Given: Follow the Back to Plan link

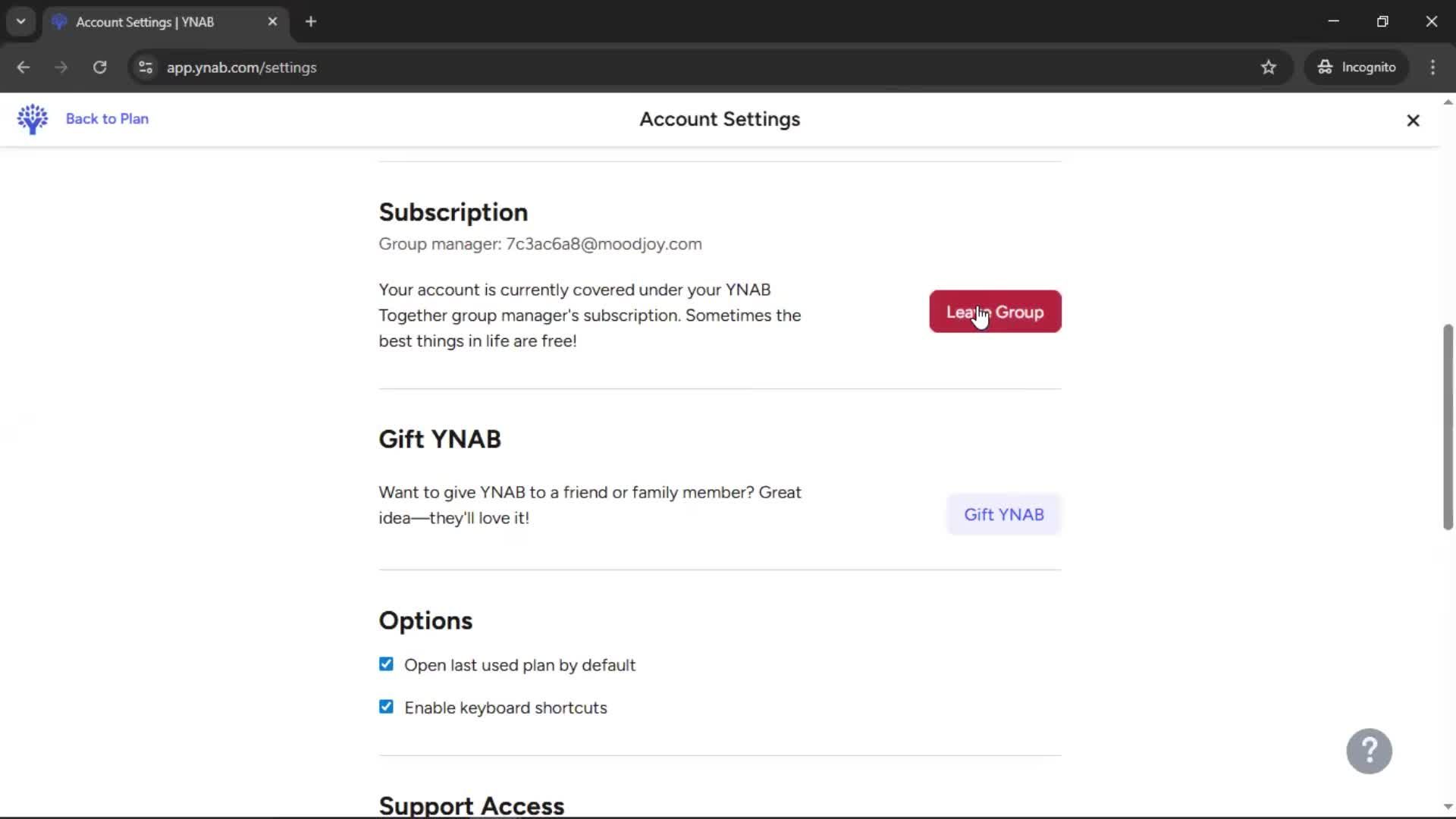Looking at the screenshot, I should [107, 119].
